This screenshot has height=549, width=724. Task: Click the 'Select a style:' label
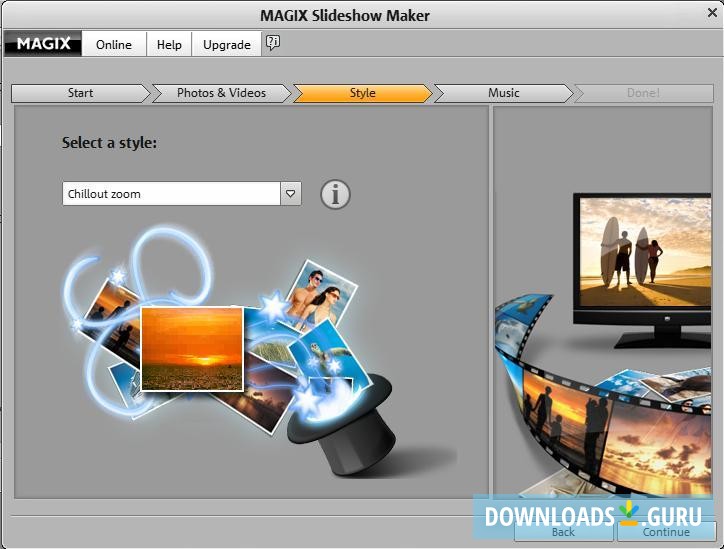pos(109,143)
